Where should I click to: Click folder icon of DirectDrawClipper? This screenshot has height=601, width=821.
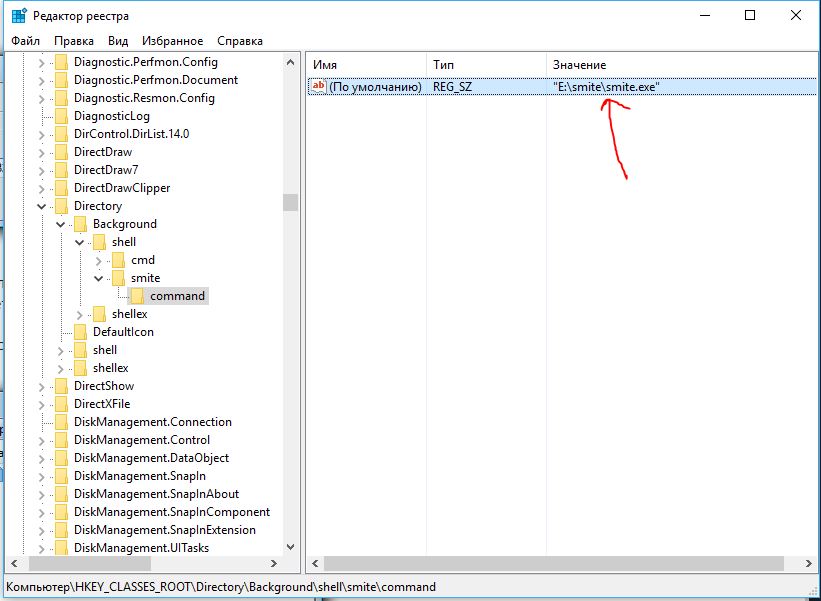pos(62,188)
